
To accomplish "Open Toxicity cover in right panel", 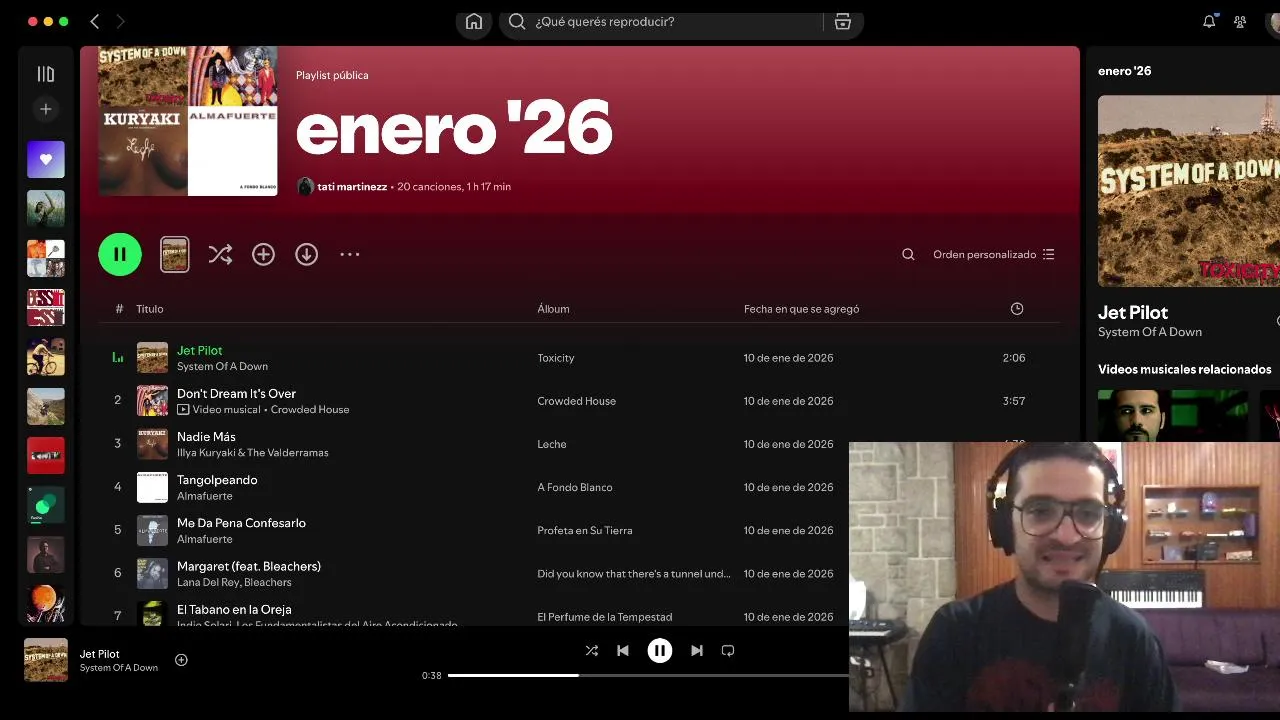I will (1189, 191).
